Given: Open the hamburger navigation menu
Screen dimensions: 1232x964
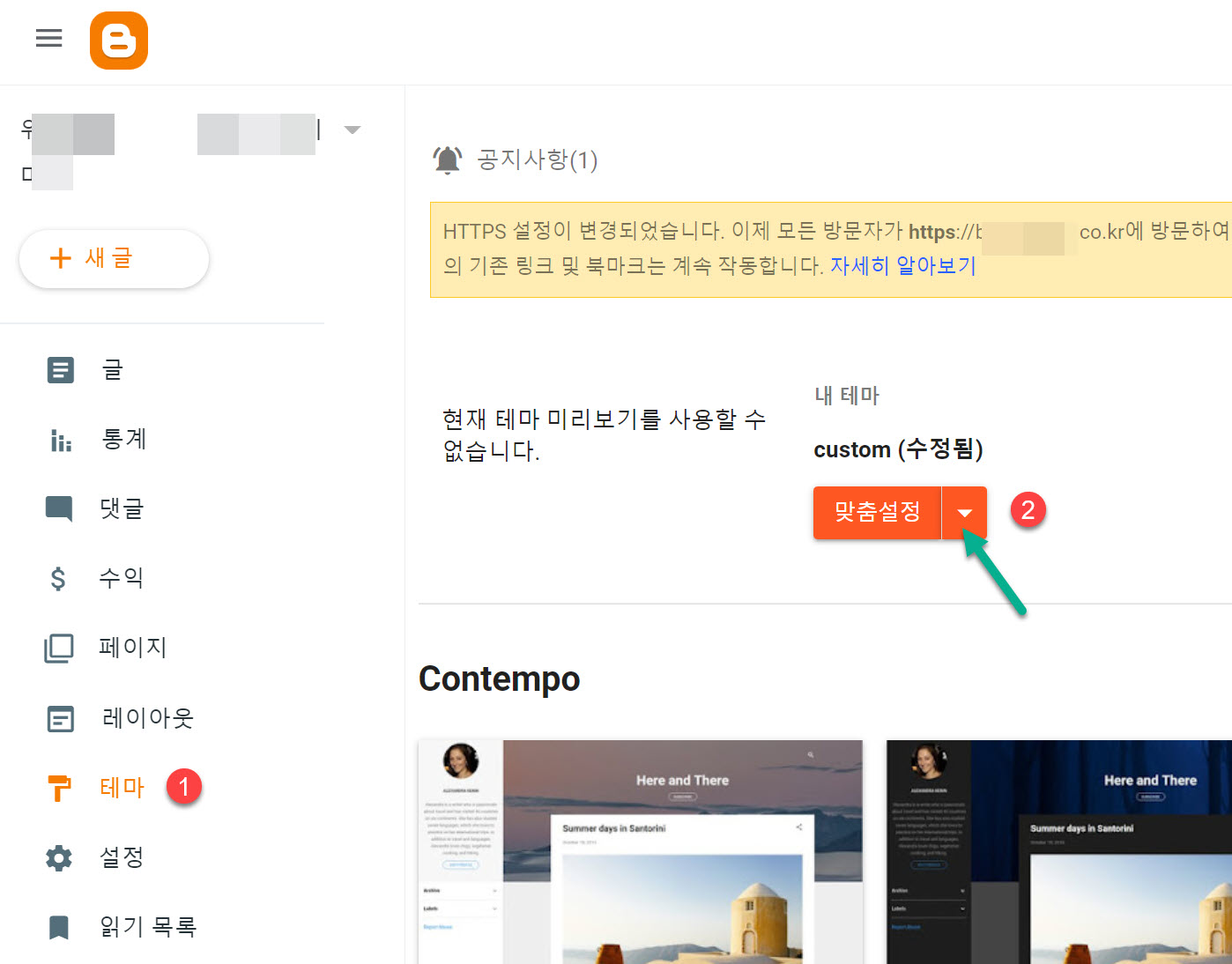Looking at the screenshot, I should point(48,38).
